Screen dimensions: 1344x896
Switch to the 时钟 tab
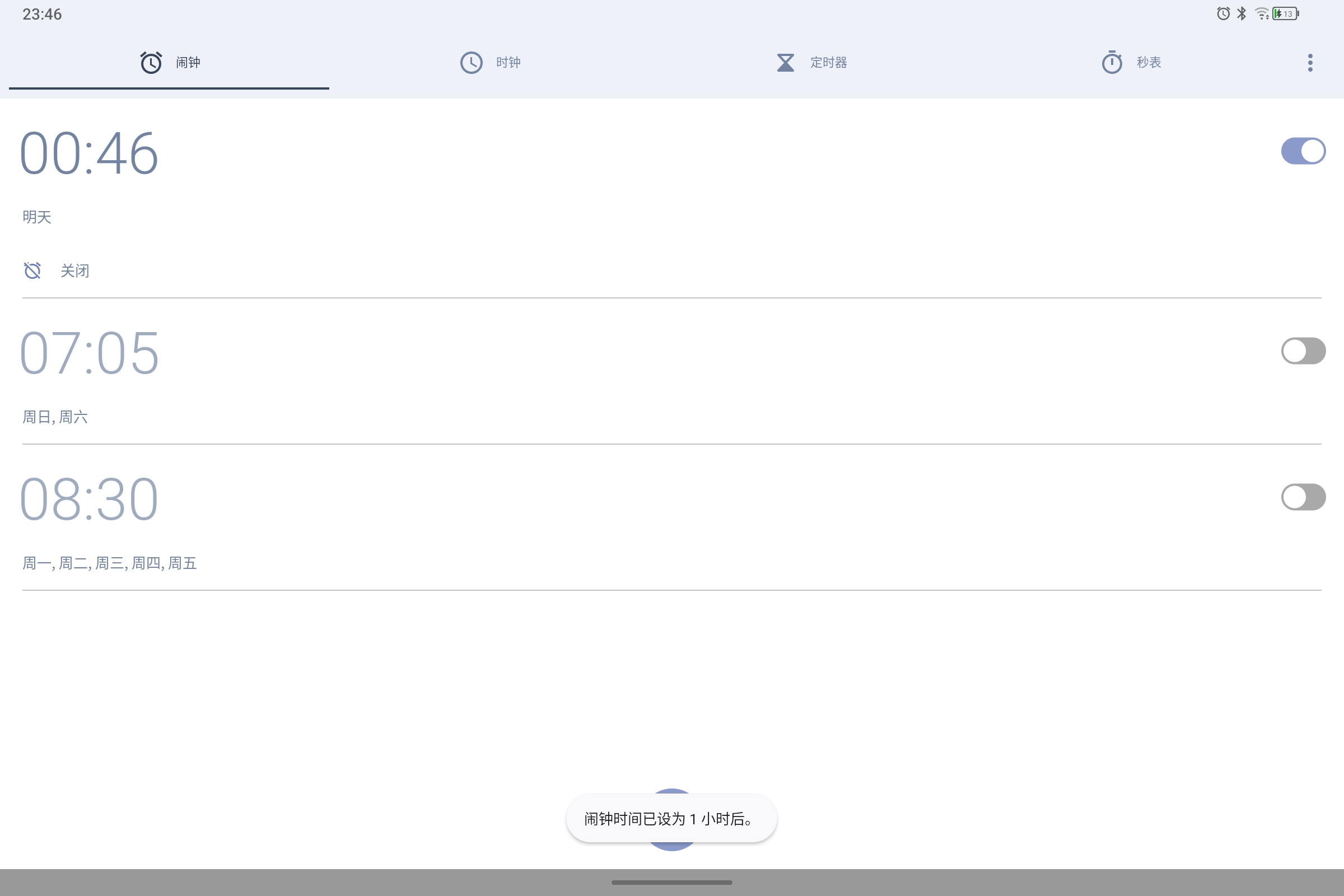[x=507, y=62]
